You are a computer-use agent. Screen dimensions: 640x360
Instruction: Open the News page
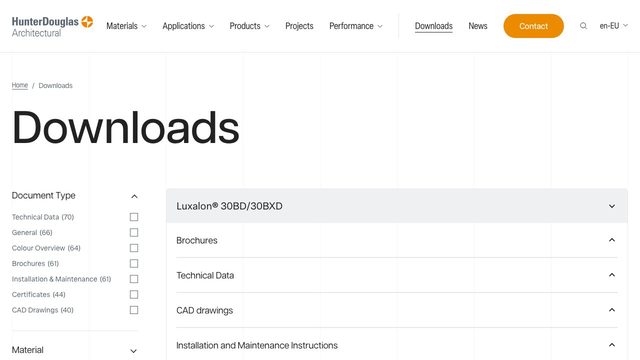point(478,26)
